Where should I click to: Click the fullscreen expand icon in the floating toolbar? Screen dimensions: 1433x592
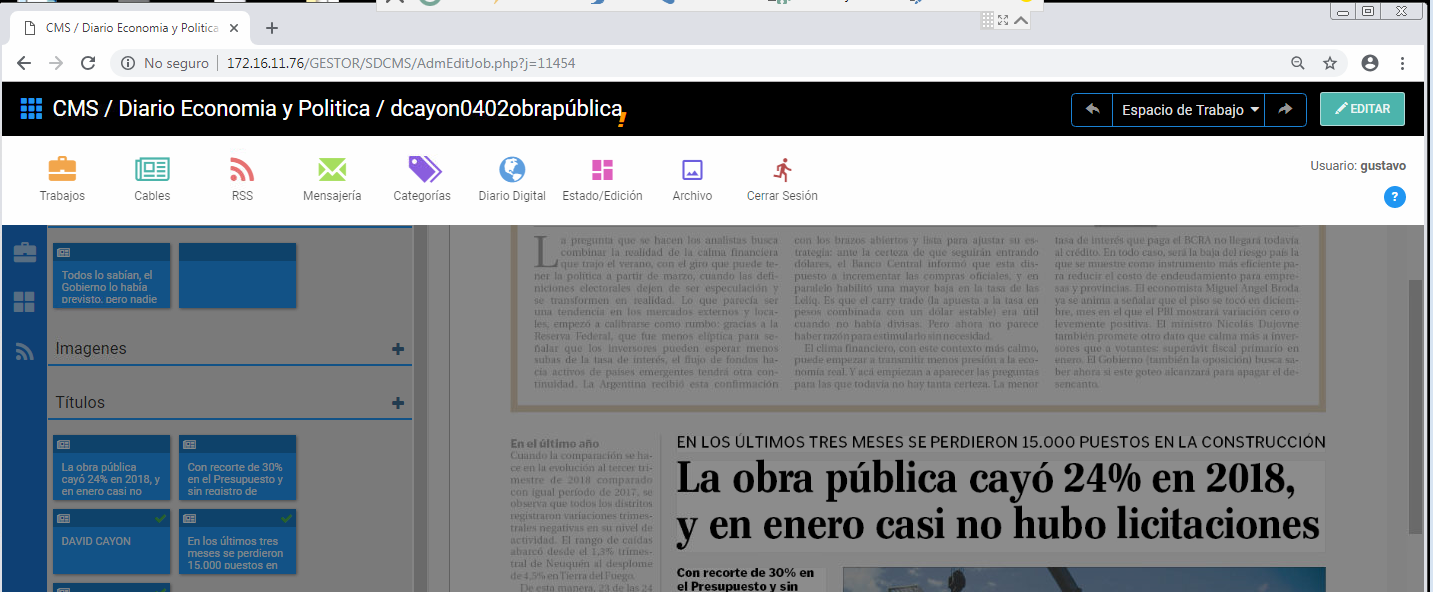[x=1003, y=20]
